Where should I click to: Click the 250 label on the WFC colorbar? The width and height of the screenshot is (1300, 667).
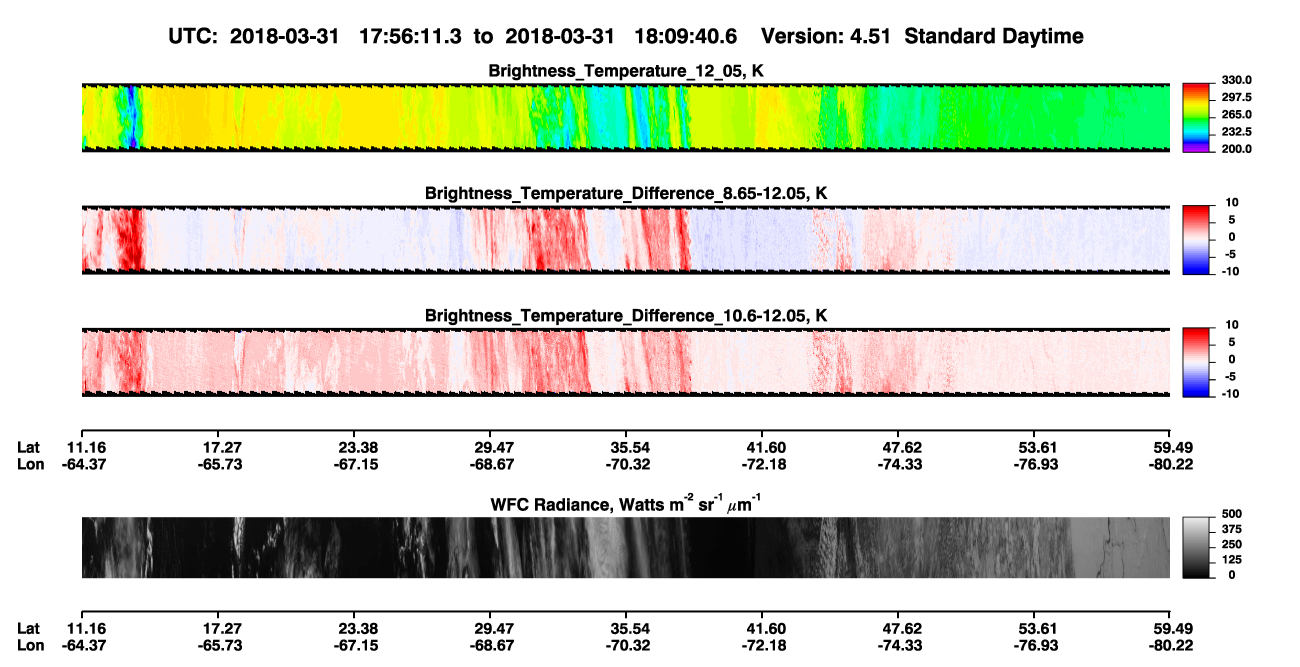pyautogui.click(x=1232, y=544)
